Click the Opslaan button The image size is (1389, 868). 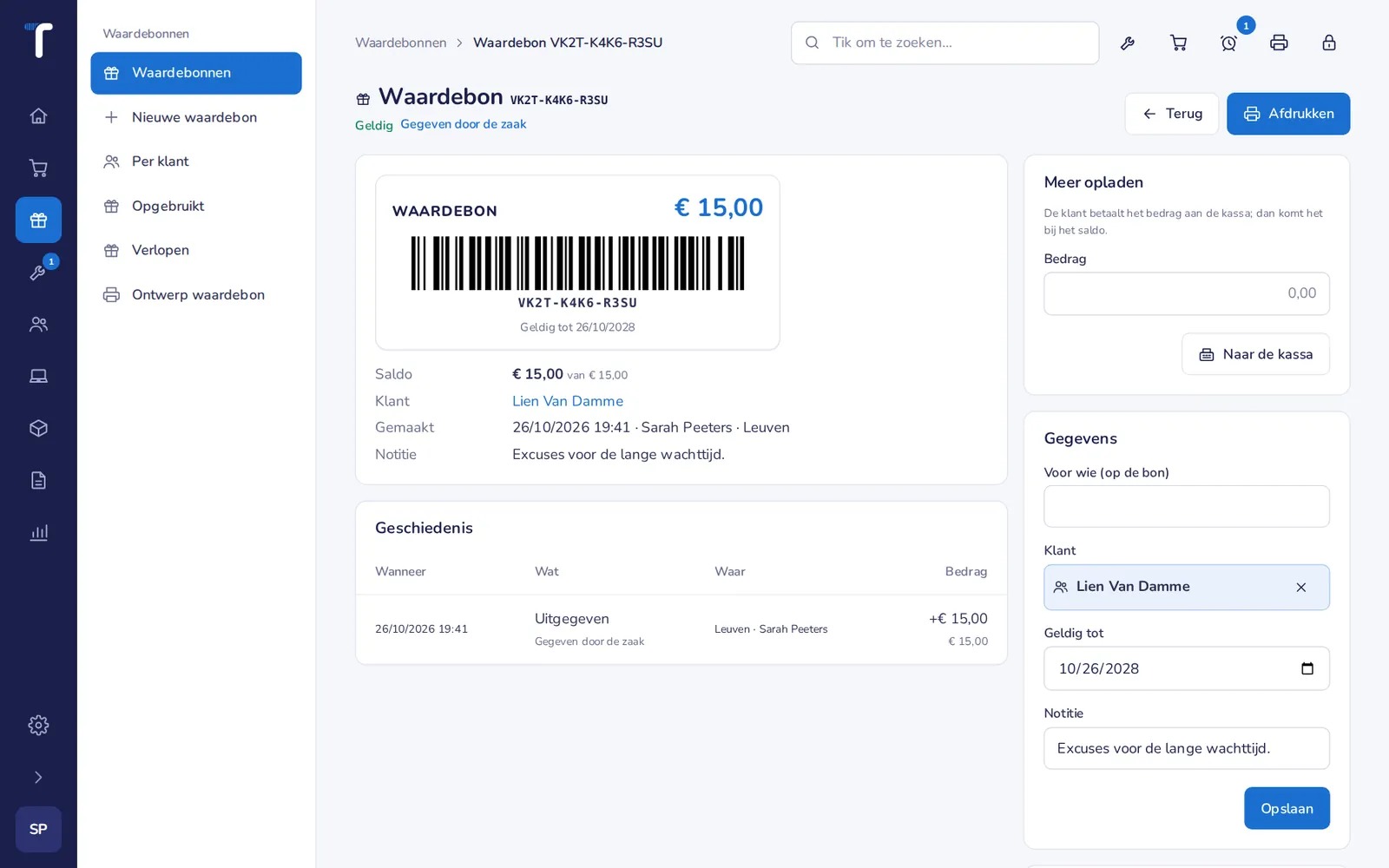pos(1287,808)
